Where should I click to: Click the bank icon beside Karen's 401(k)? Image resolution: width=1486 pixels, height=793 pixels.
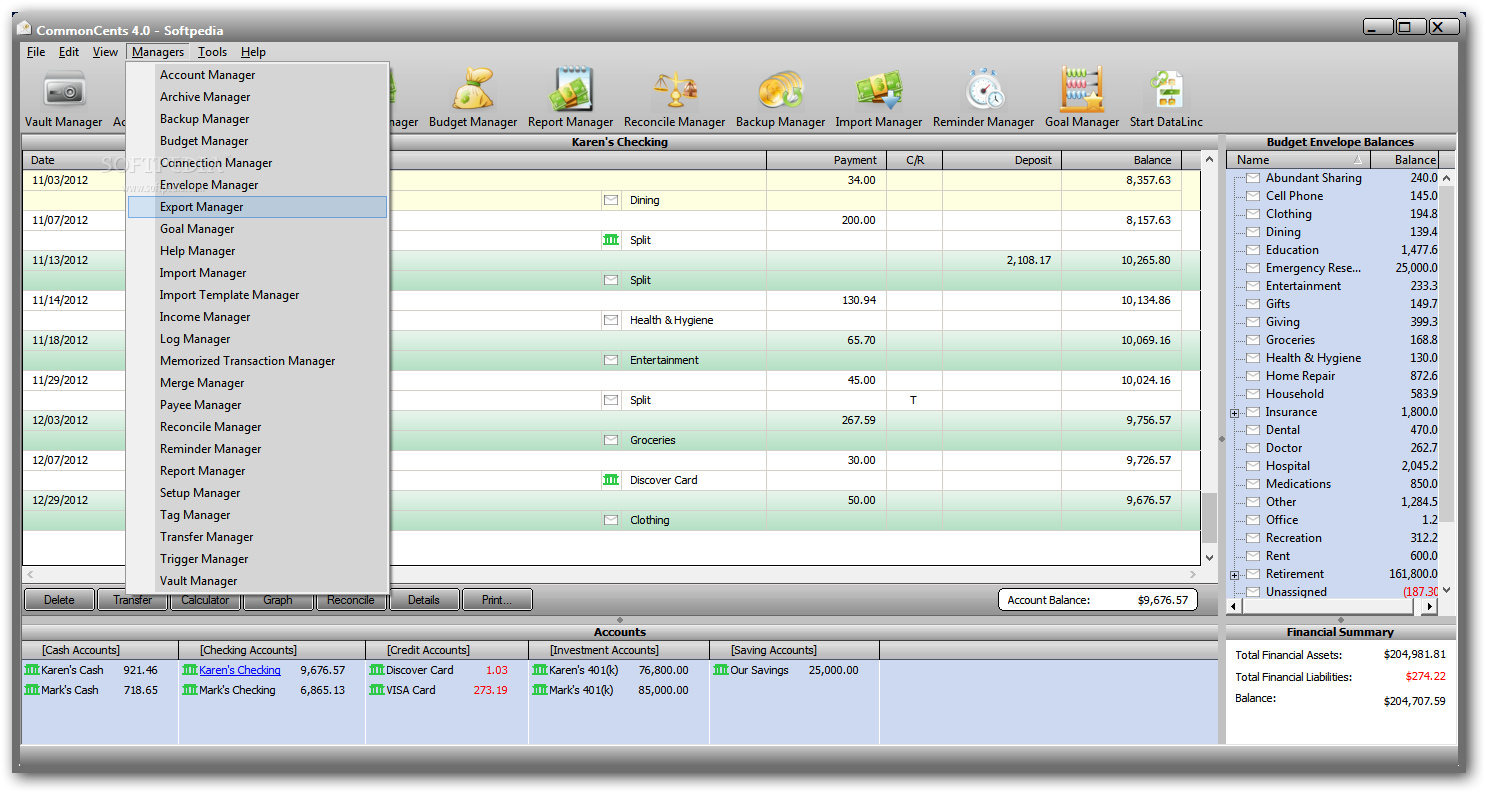point(540,670)
